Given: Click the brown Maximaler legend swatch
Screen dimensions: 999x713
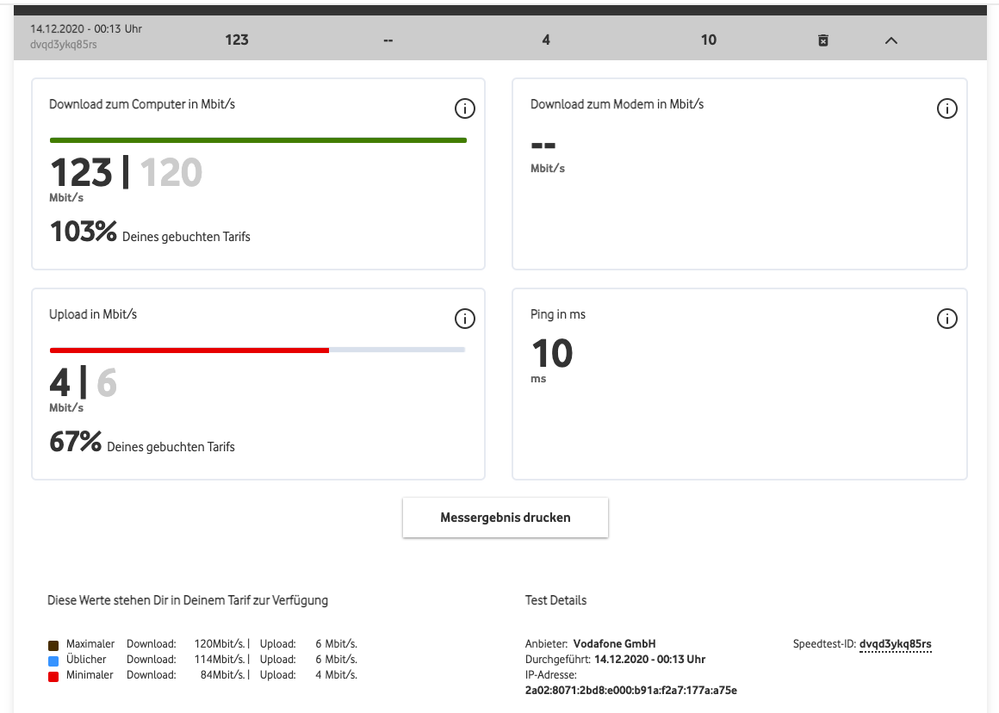Looking at the screenshot, I should 54,645.
